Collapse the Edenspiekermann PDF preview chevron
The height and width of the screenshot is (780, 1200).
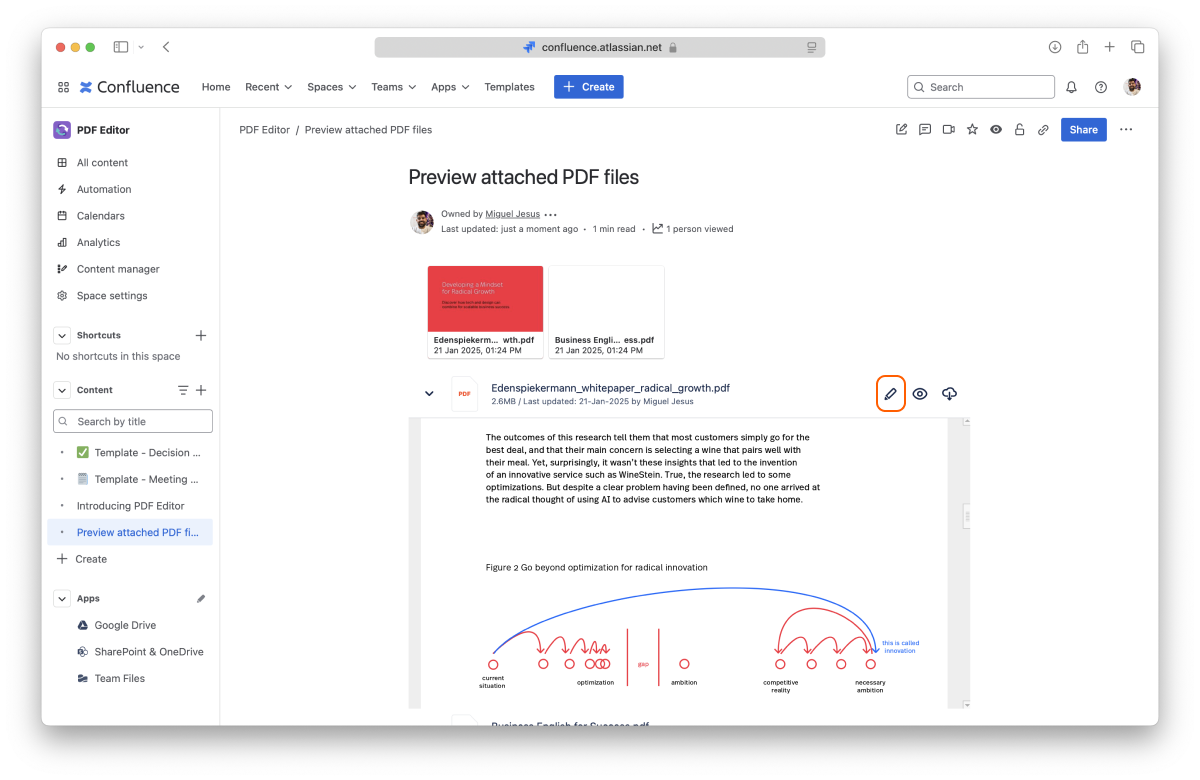[x=429, y=393]
